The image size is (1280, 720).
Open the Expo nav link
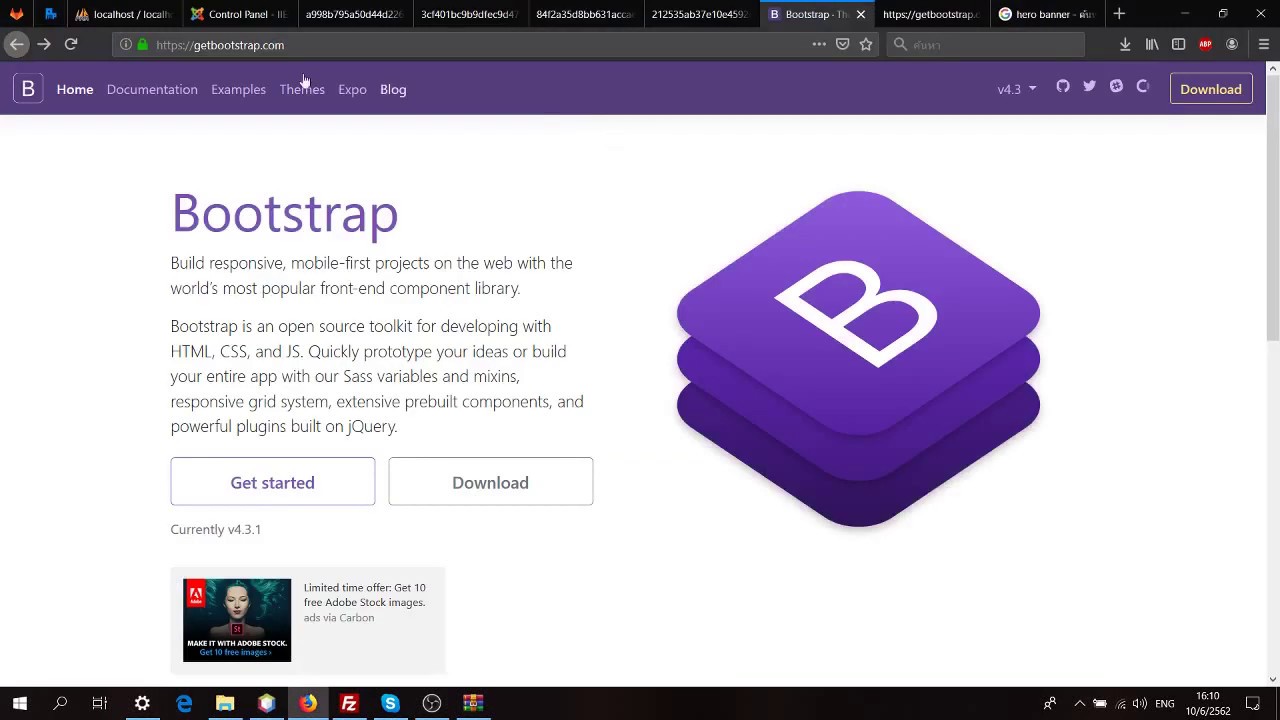click(352, 89)
